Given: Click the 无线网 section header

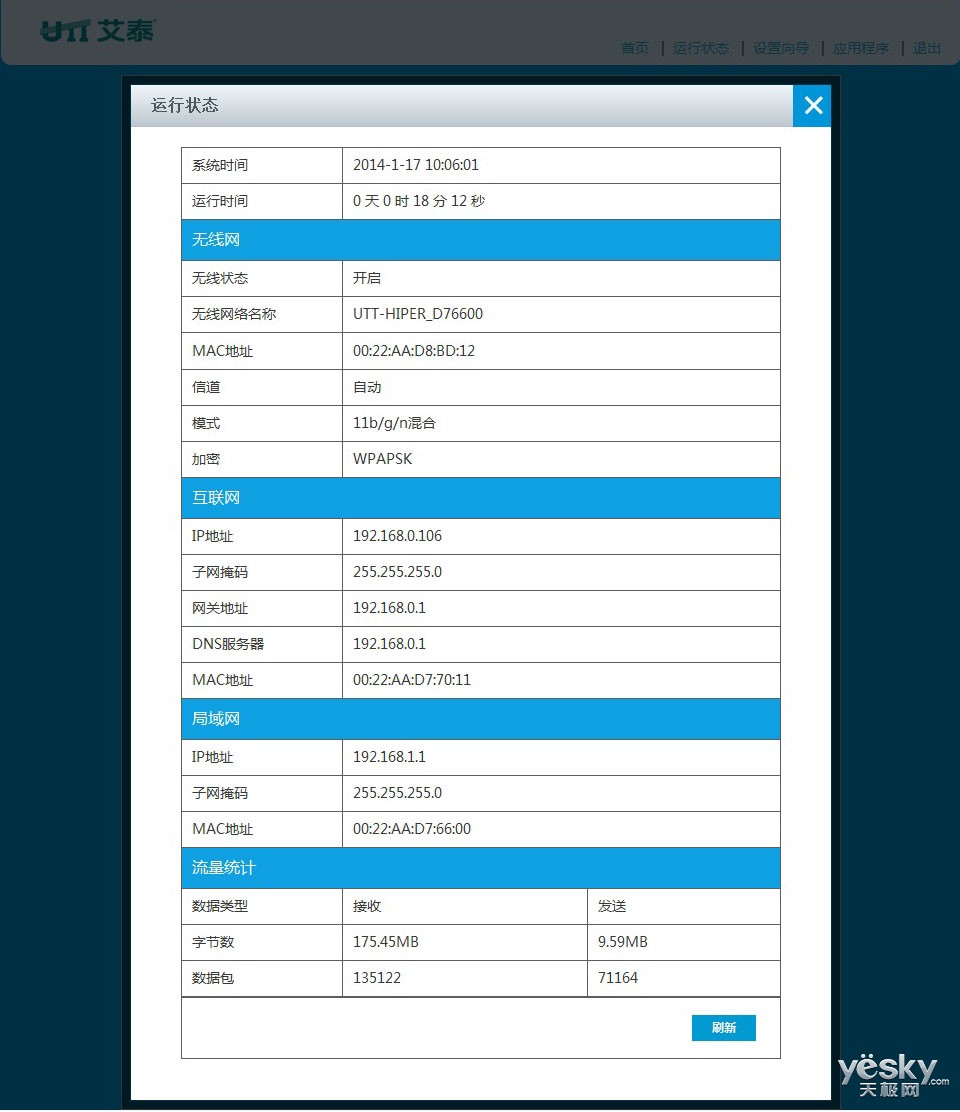Looking at the screenshot, I should 481,240.
